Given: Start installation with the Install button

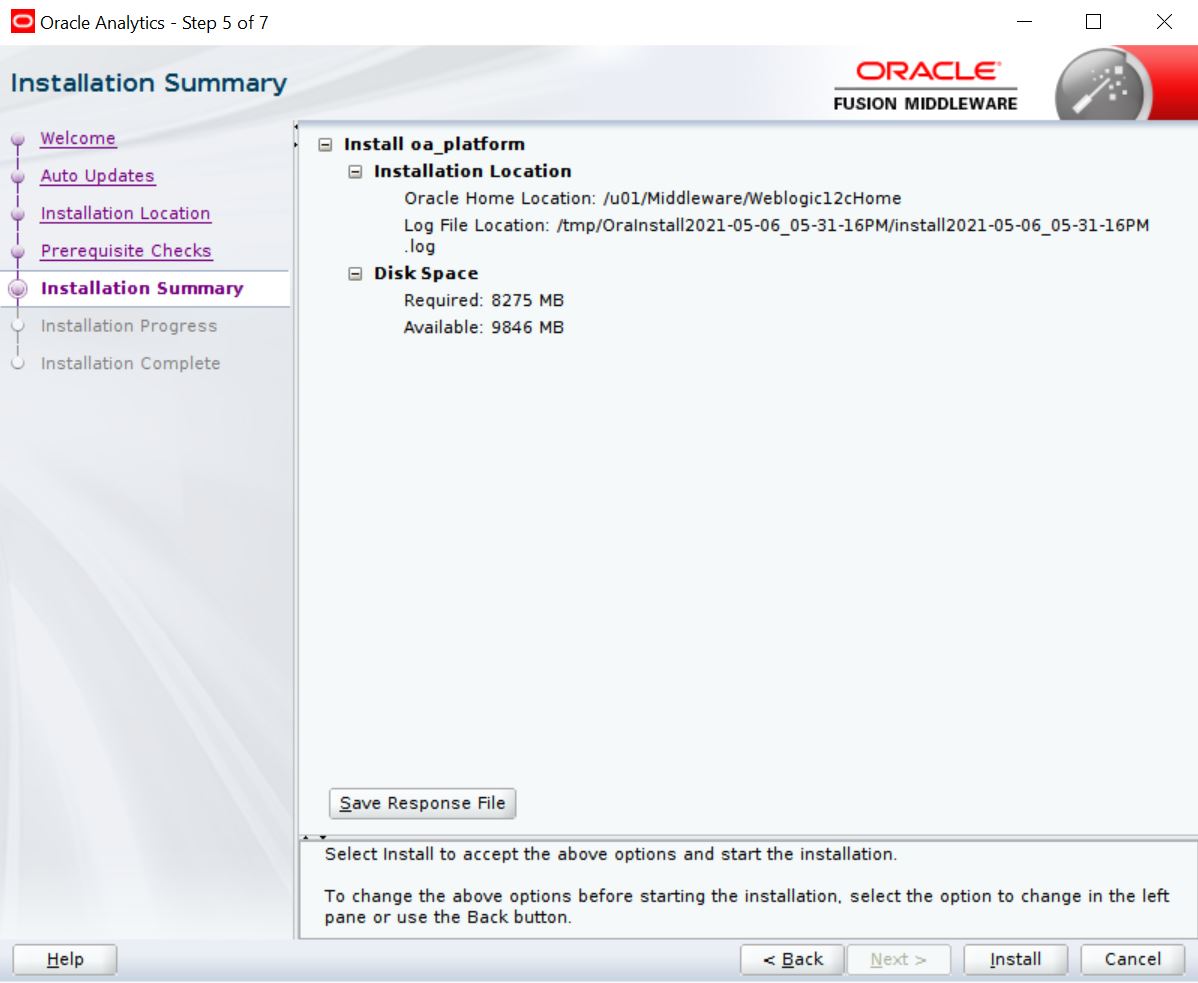Looking at the screenshot, I should coord(1015,959).
